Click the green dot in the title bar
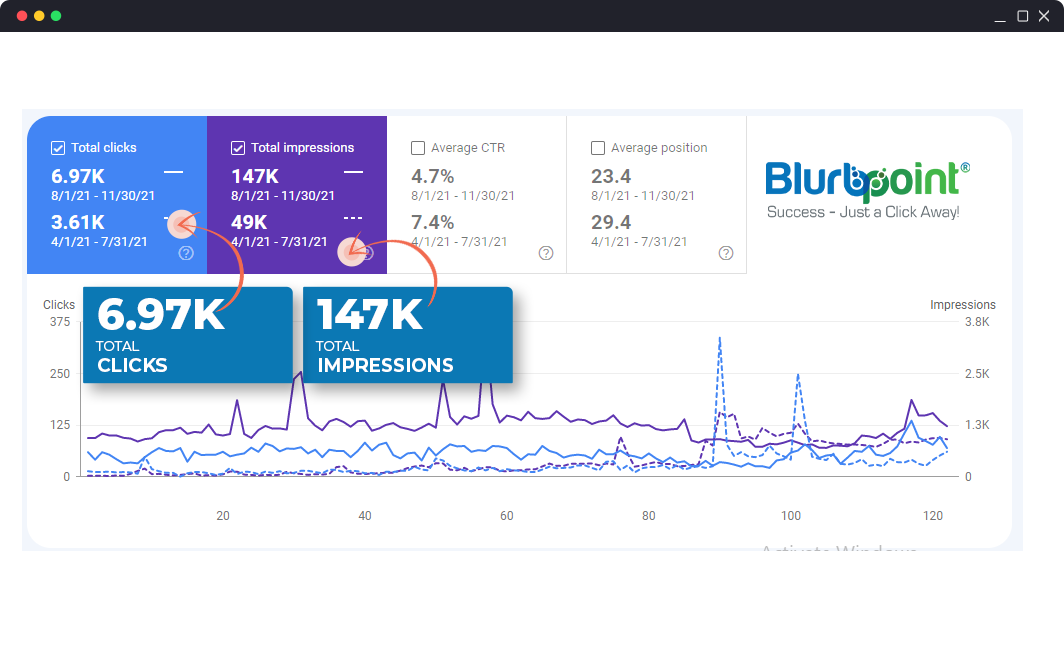The height and width of the screenshot is (659, 1064). 56,16
